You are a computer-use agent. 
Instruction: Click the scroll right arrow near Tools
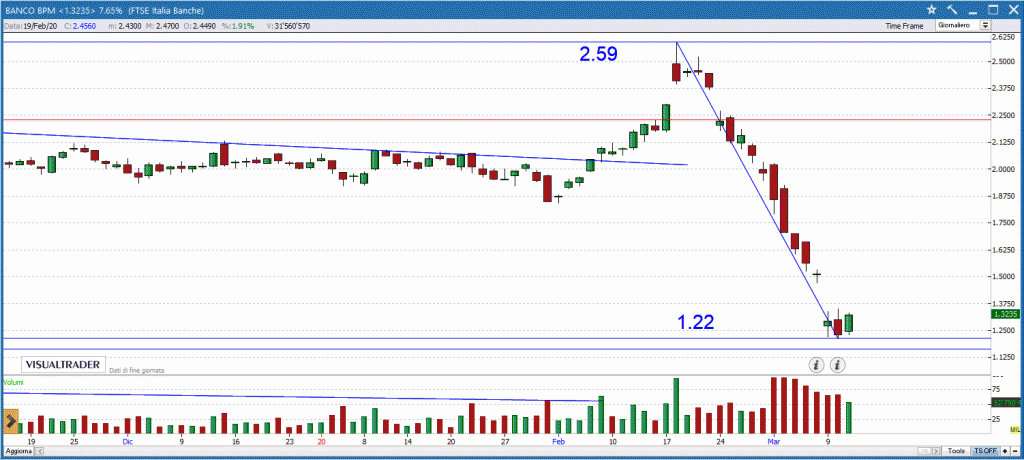(x=936, y=451)
